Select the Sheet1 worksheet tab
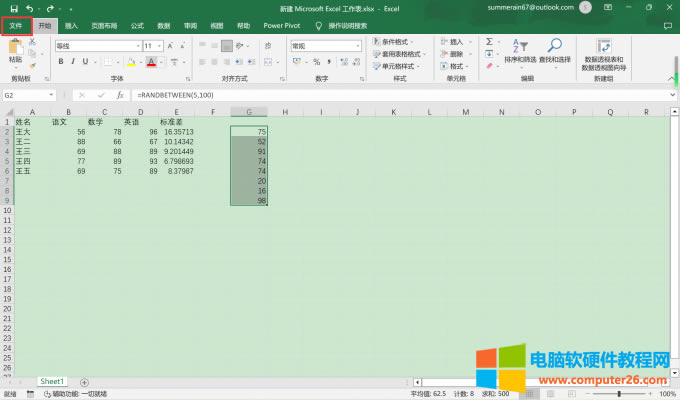Viewport: 680px width, 400px height. (x=52, y=381)
